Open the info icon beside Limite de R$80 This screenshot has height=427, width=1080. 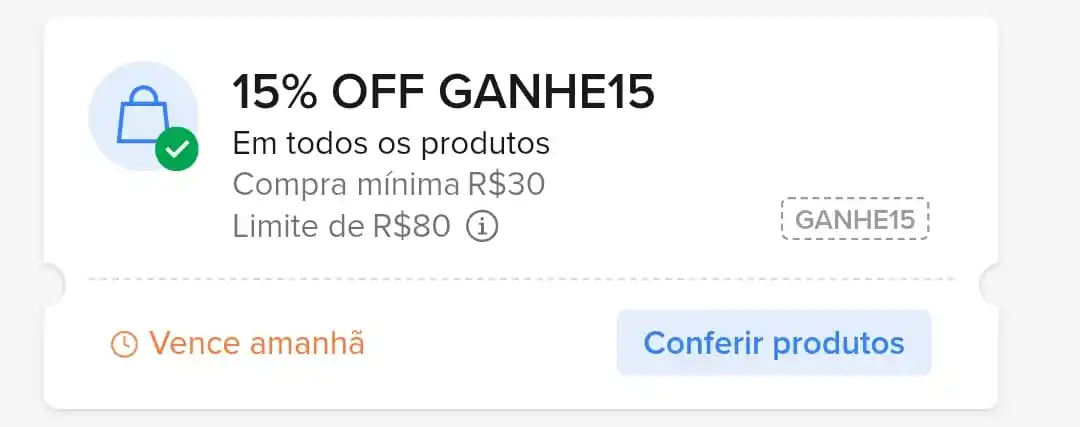pyautogui.click(x=482, y=226)
